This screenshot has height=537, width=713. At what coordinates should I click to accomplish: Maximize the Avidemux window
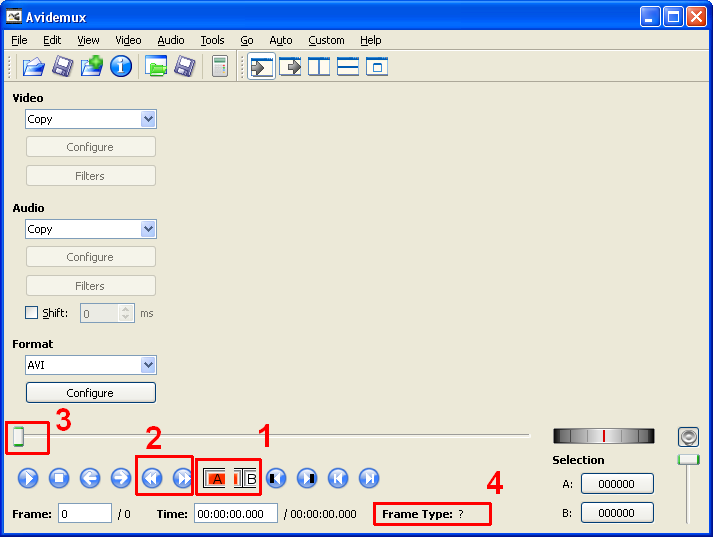[673, 17]
